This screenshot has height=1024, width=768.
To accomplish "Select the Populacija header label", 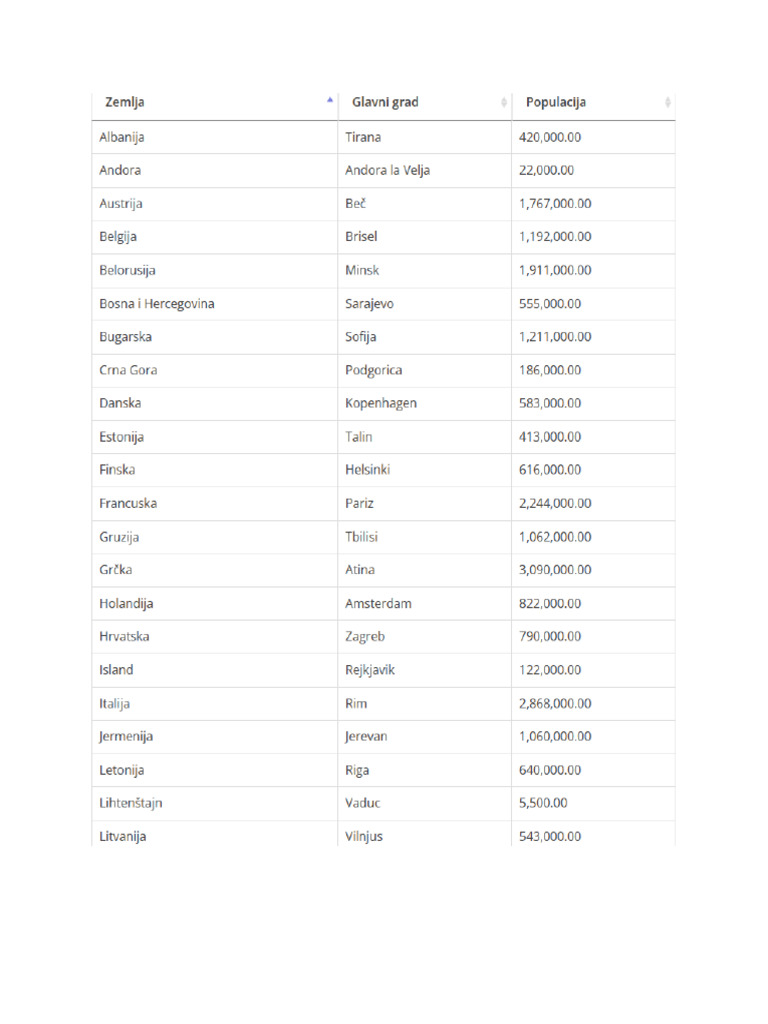I will 556,102.
